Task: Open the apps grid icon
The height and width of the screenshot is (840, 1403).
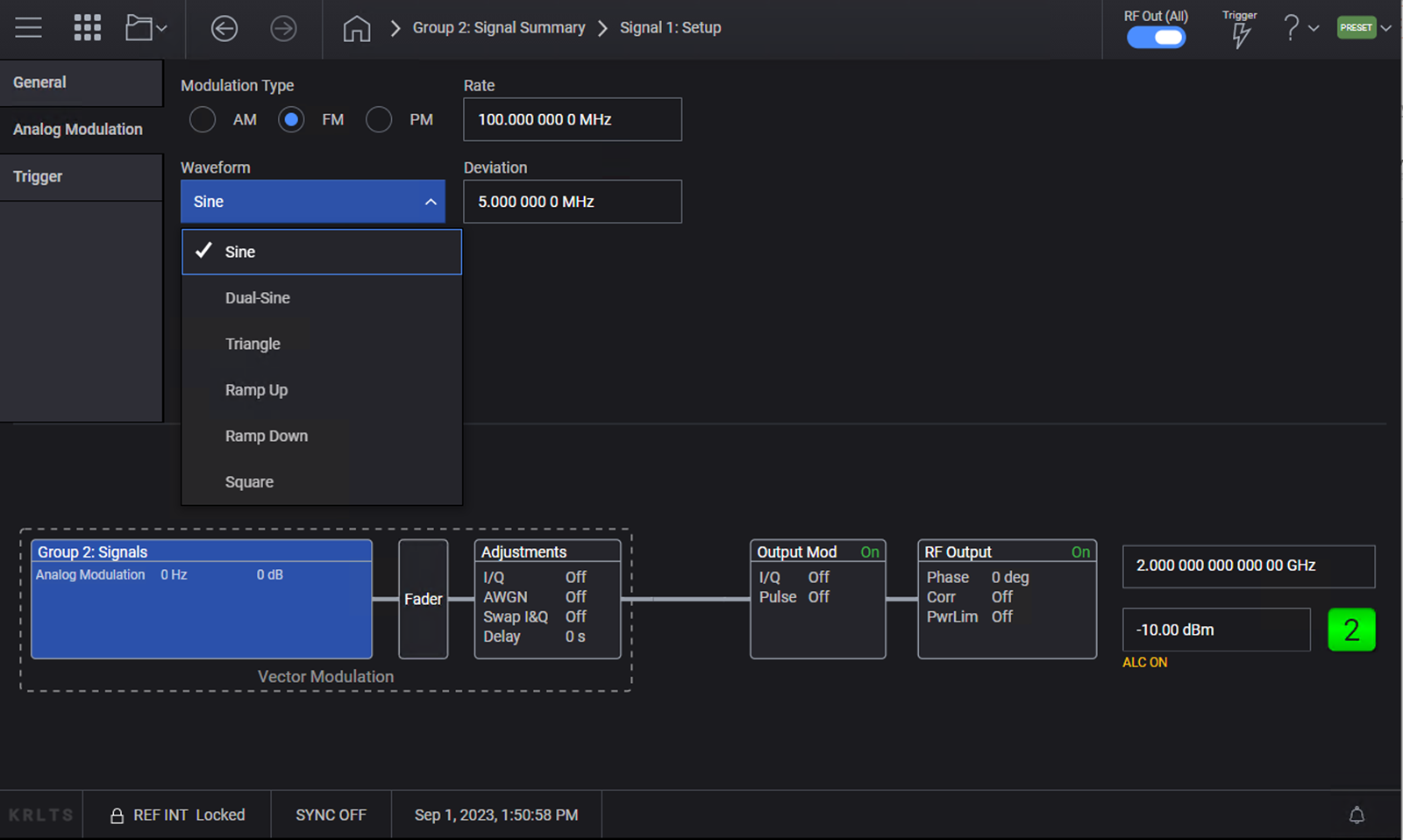Action: 87,28
